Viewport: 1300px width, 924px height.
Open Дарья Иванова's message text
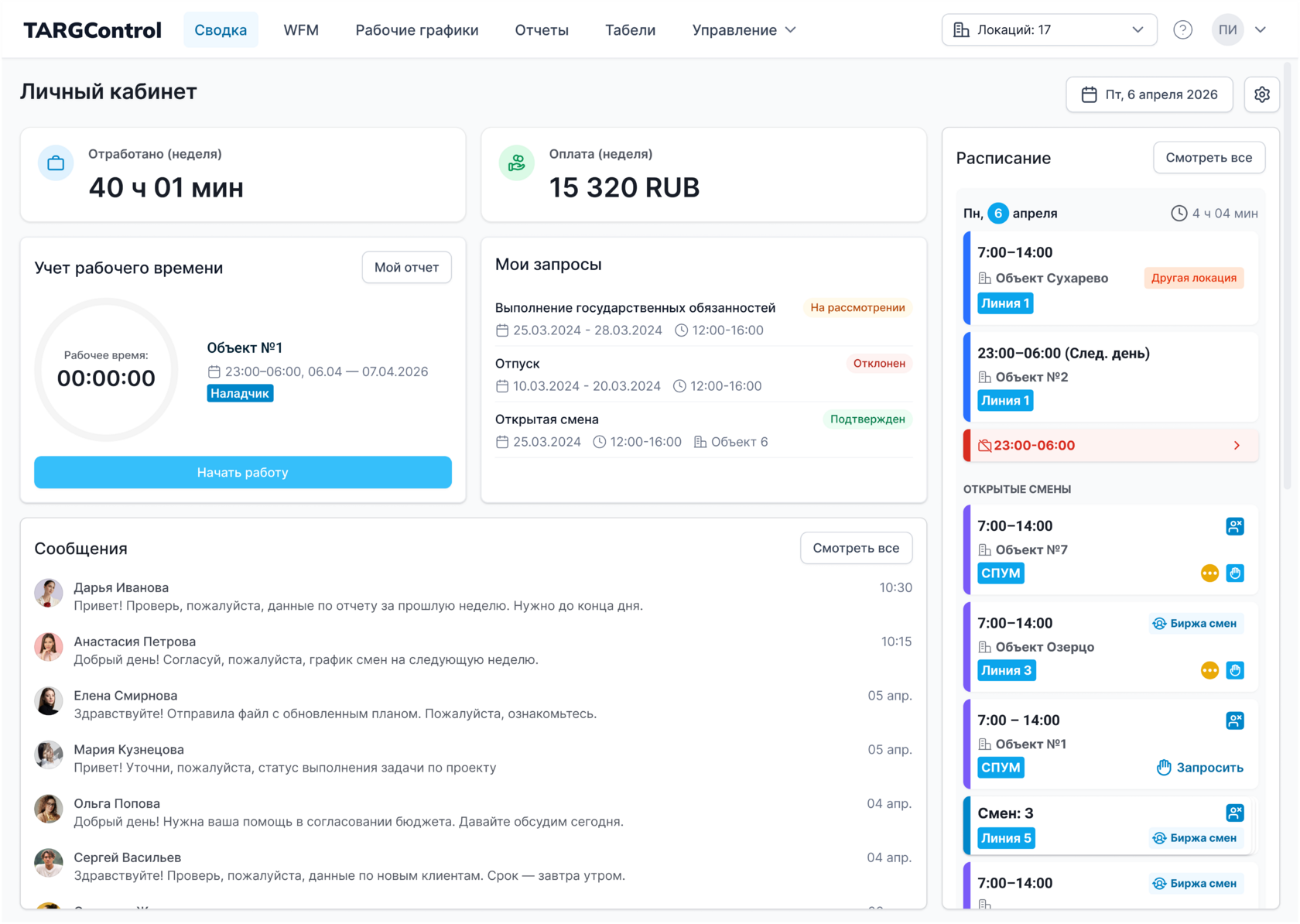pyautogui.click(x=358, y=606)
